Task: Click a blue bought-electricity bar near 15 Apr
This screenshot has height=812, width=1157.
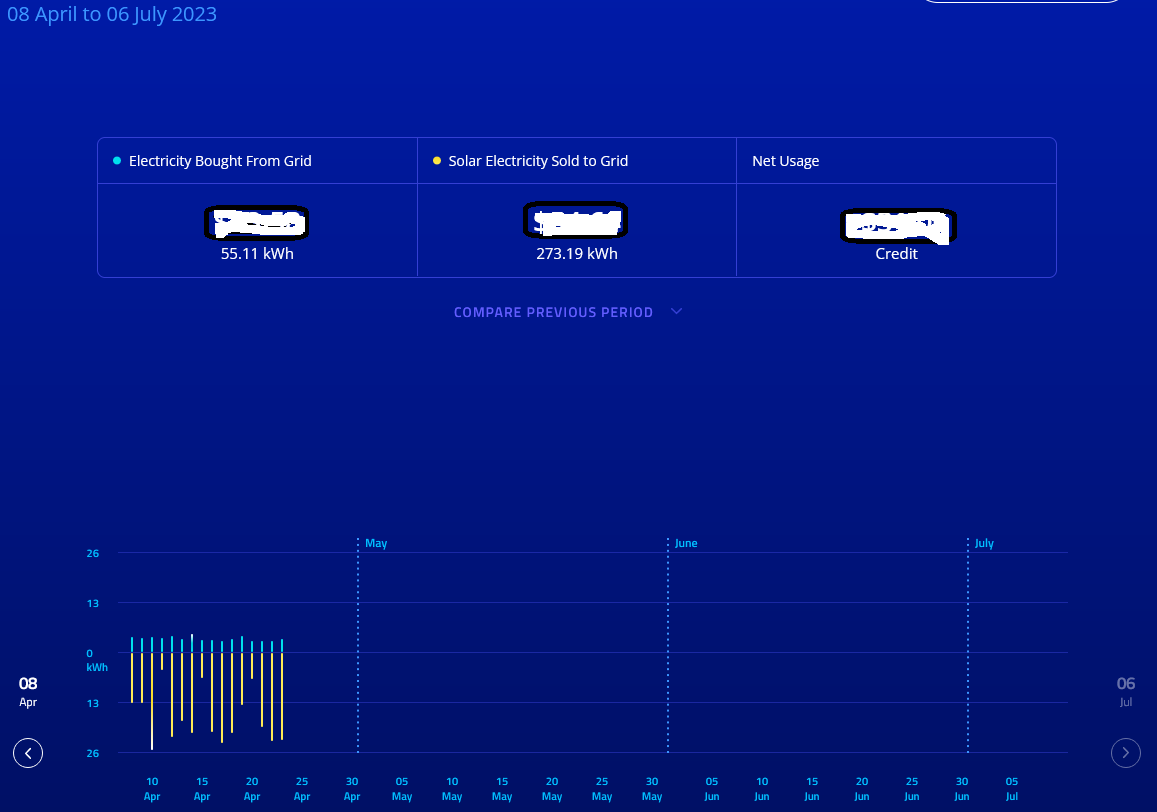Action: click(x=202, y=645)
